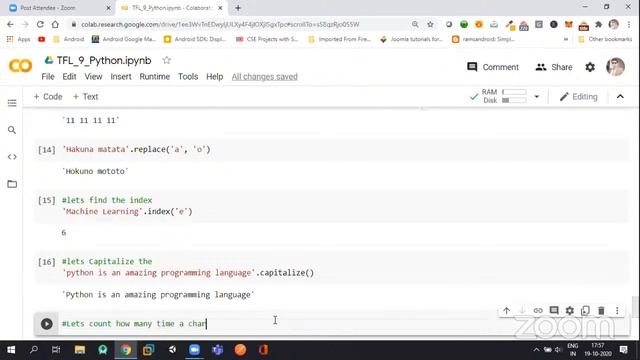This screenshot has width=640, height=360.
Task: Open the Windows notification center
Action: (623, 350)
